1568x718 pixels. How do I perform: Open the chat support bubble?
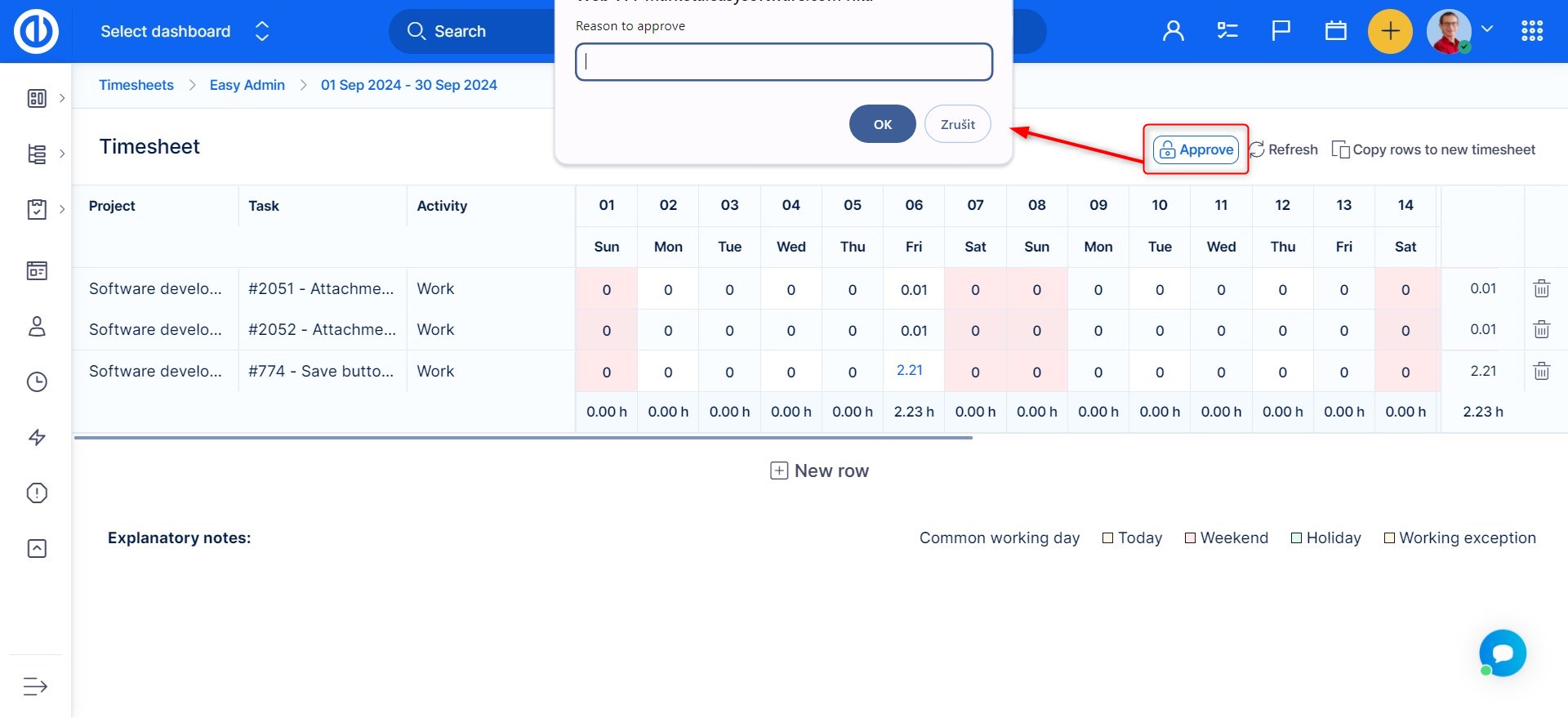(x=1502, y=653)
